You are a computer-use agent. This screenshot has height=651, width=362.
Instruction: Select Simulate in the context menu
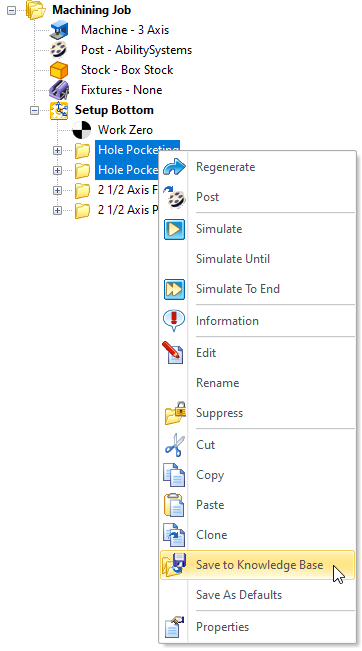pyautogui.click(x=257, y=229)
